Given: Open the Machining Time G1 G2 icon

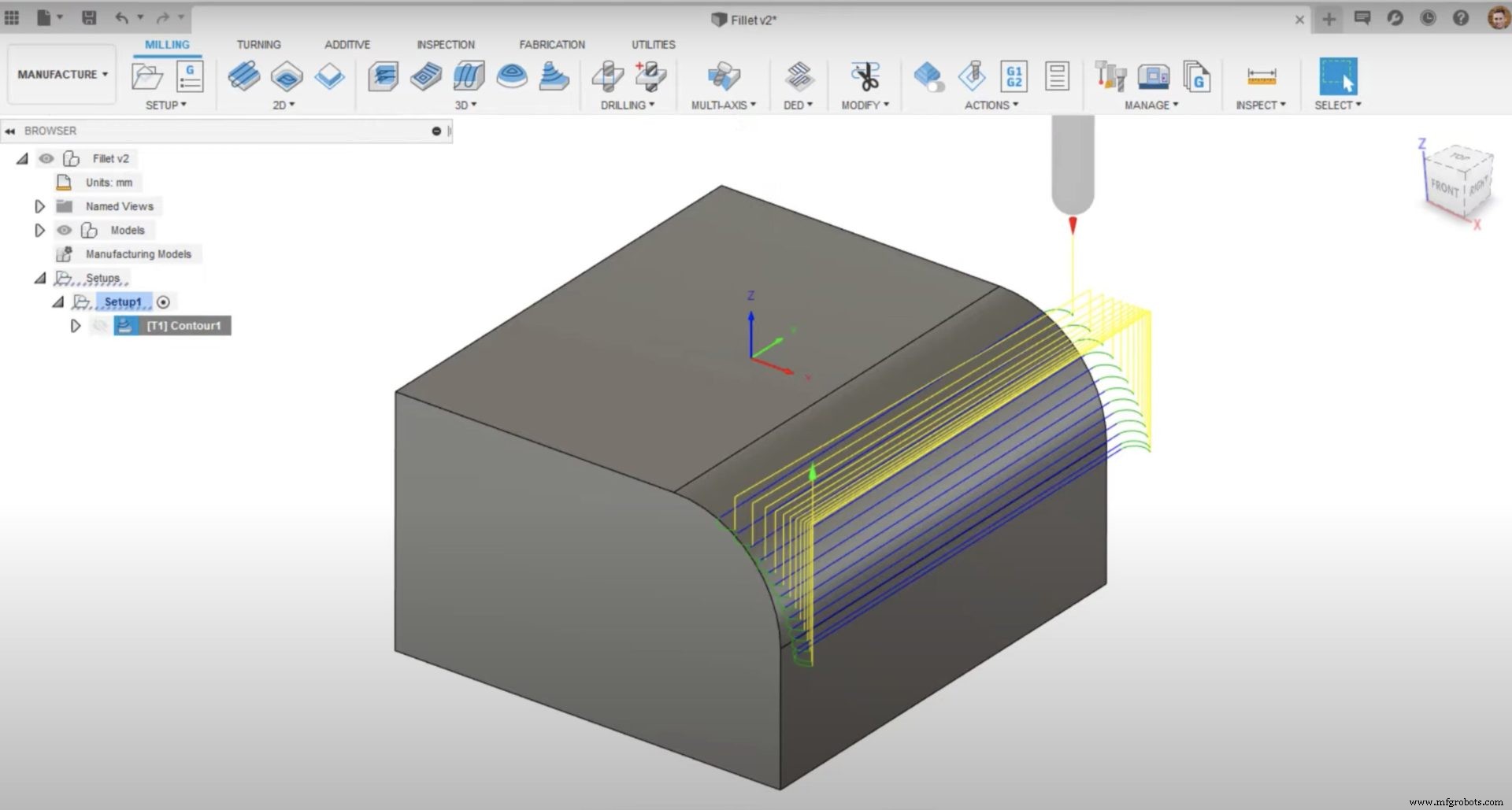Looking at the screenshot, I should 1014,76.
